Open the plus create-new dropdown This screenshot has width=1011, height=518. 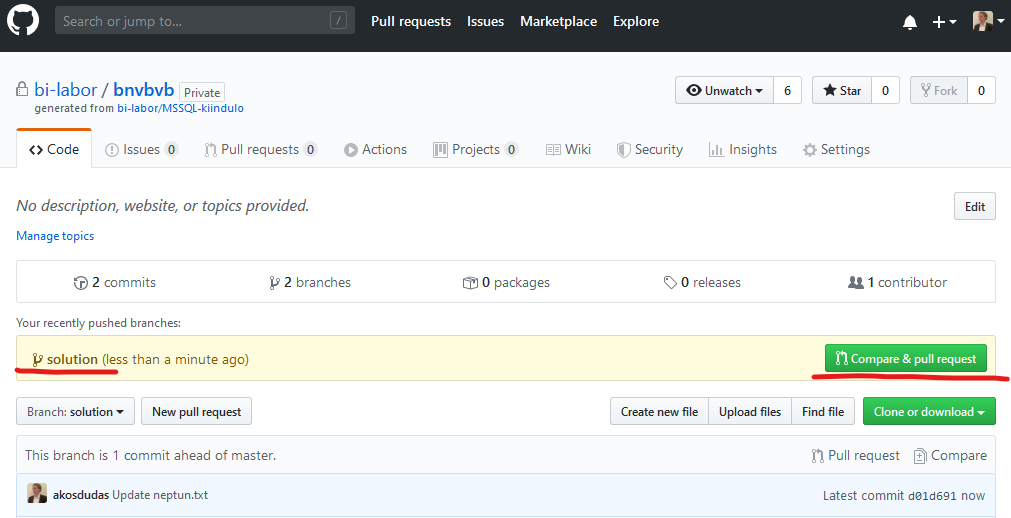pyautogui.click(x=944, y=22)
